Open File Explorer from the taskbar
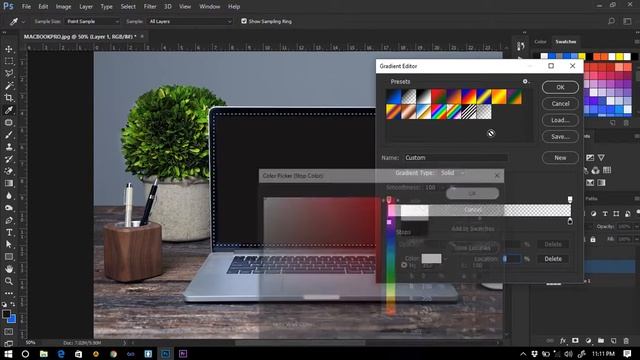The width and height of the screenshot is (640, 360). (43, 354)
